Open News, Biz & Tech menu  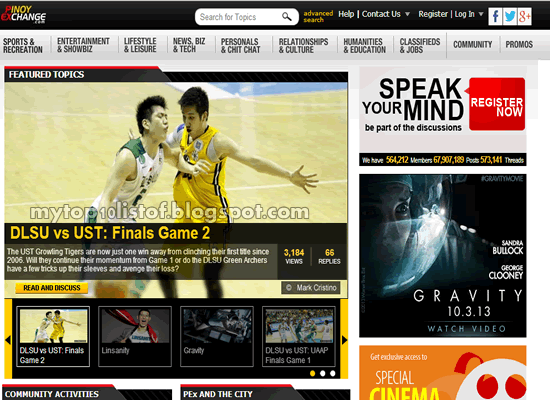pyautogui.click(x=189, y=45)
